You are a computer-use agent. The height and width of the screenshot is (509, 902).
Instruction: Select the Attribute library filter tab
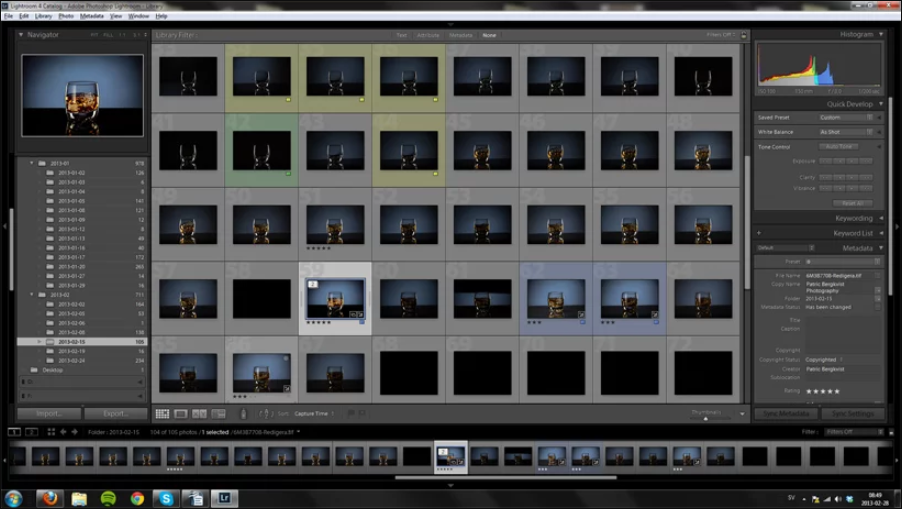click(x=428, y=35)
